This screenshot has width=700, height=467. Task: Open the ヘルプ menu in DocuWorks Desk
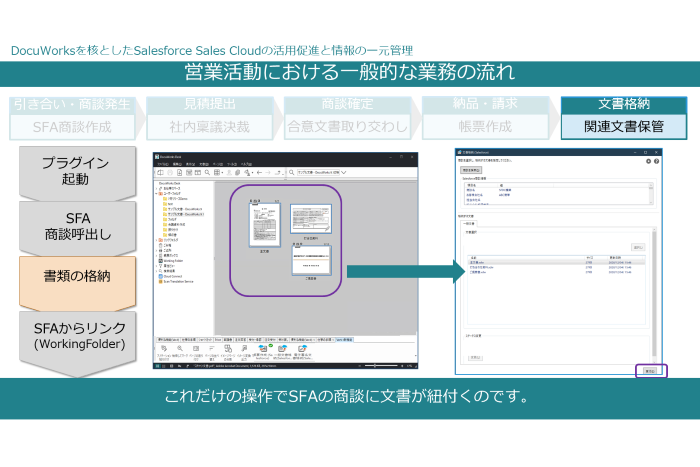pos(246,164)
